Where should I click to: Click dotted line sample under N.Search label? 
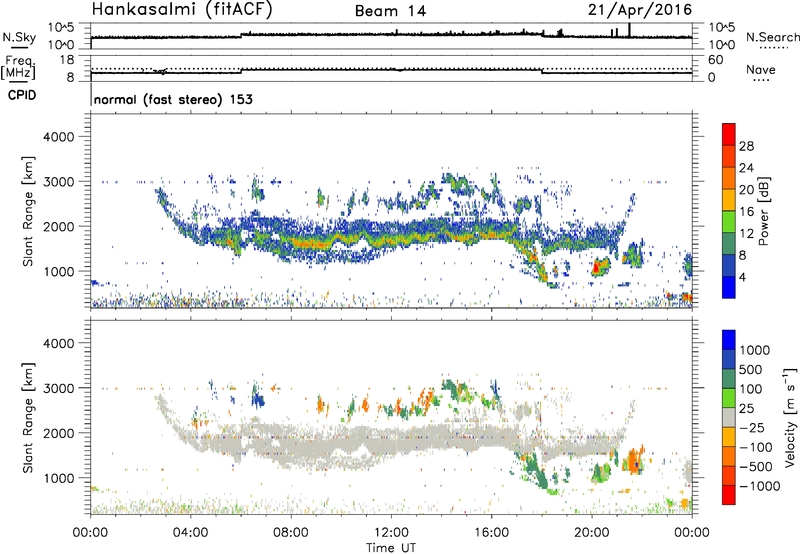tap(773, 48)
